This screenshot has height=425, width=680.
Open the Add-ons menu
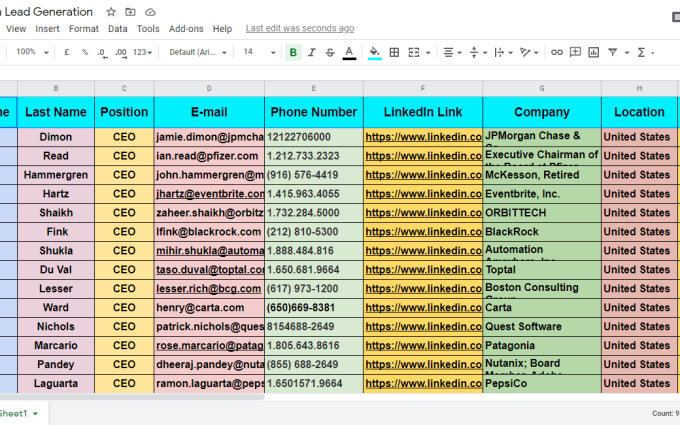pyautogui.click(x=186, y=29)
